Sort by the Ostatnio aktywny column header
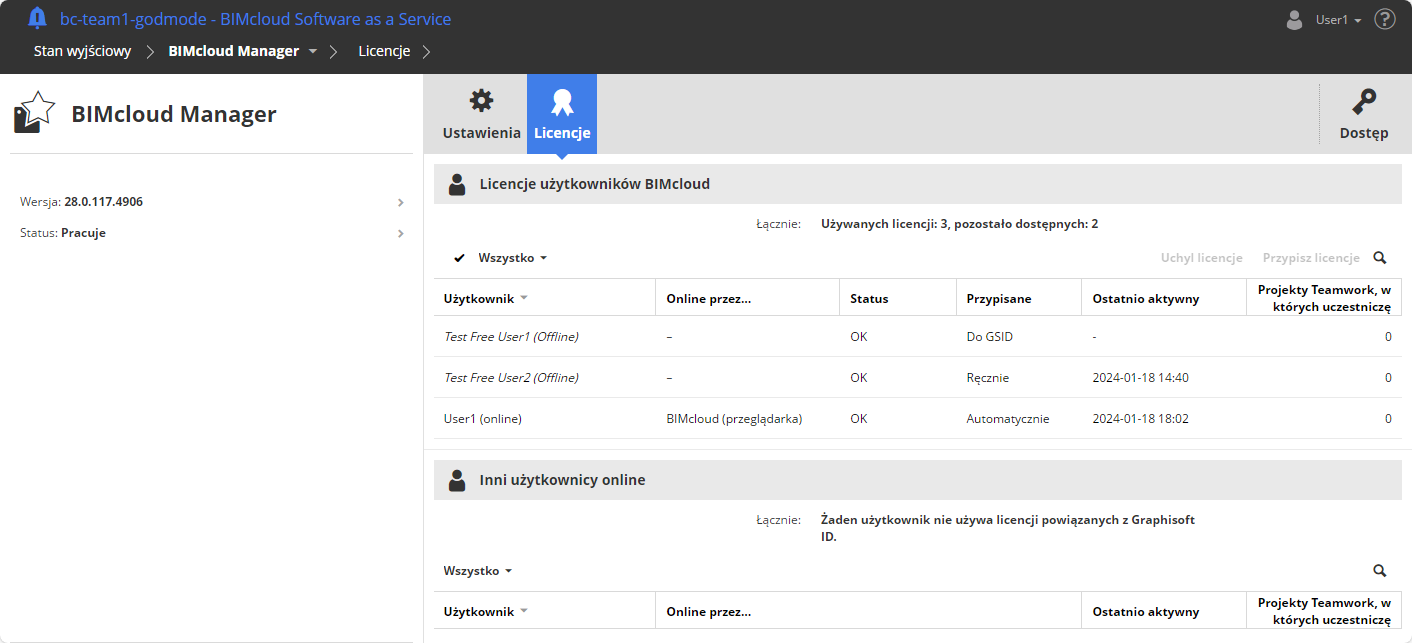Screen dimensions: 1412x643 coord(1146,298)
